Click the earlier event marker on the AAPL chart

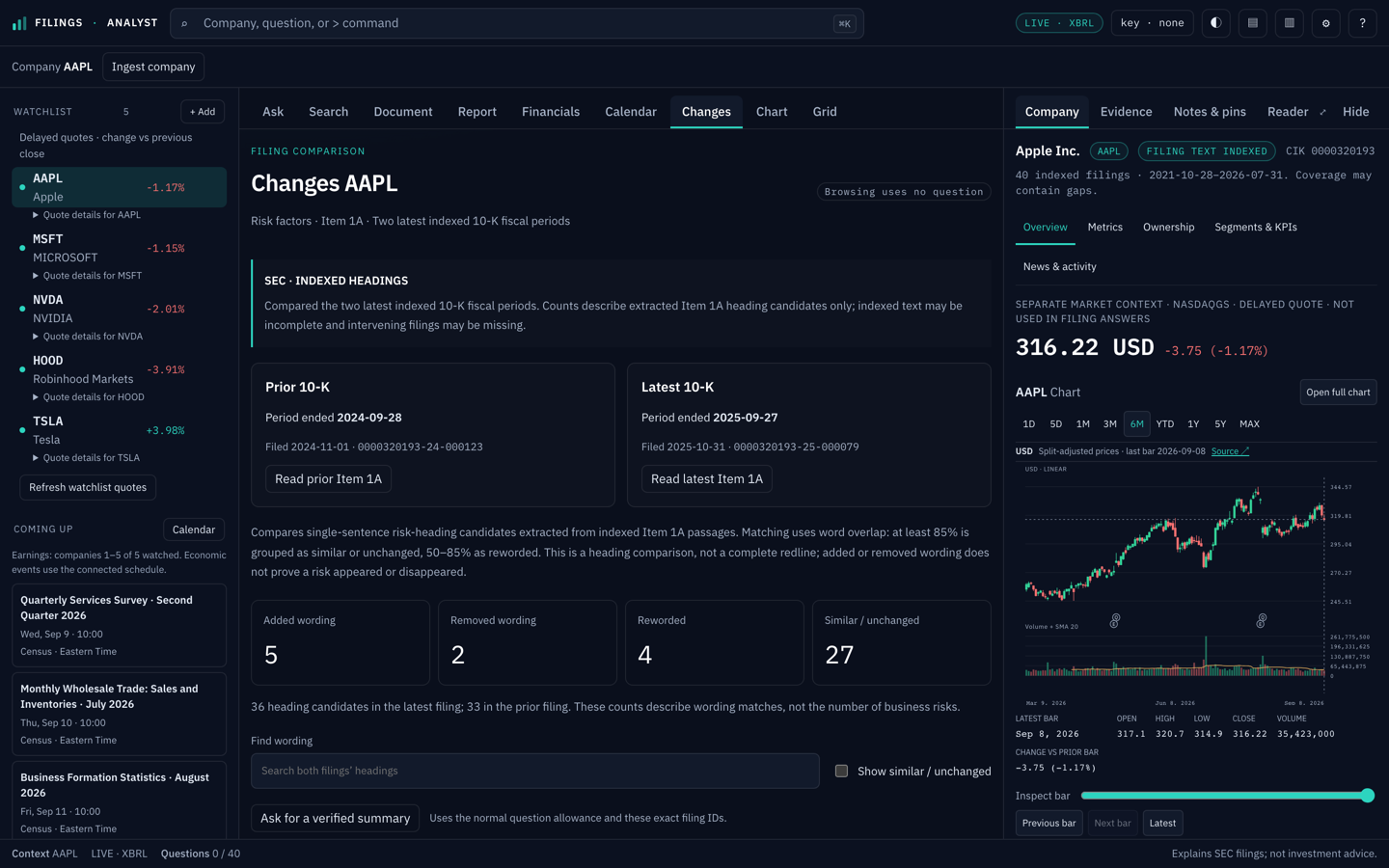click(1115, 621)
